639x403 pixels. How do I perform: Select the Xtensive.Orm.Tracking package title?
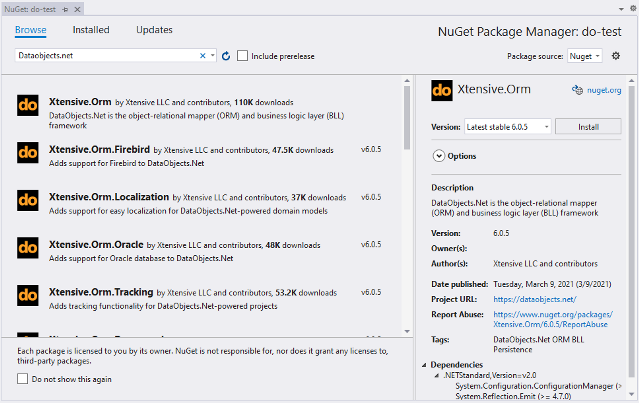point(101,292)
